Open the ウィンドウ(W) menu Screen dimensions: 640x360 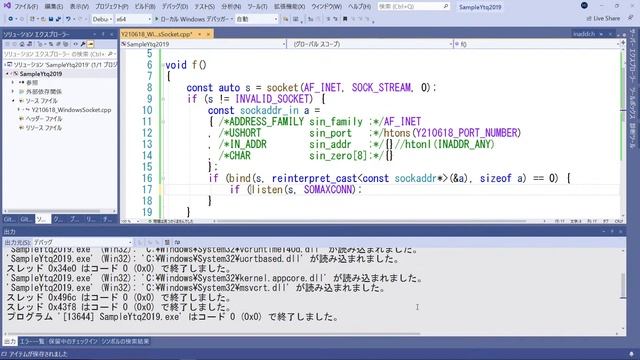click(326, 7)
